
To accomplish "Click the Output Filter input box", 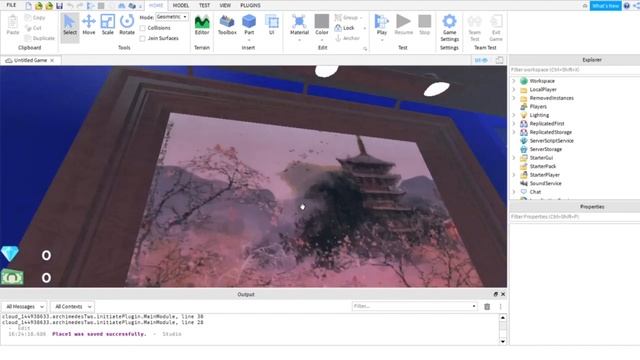I will pos(414,306).
